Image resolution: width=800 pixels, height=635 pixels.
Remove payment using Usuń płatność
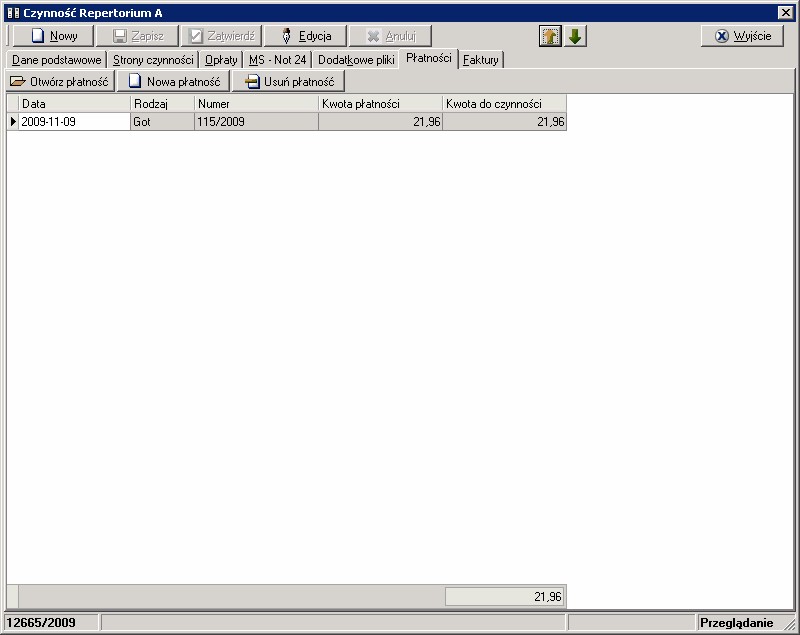pyautogui.click(x=288, y=82)
